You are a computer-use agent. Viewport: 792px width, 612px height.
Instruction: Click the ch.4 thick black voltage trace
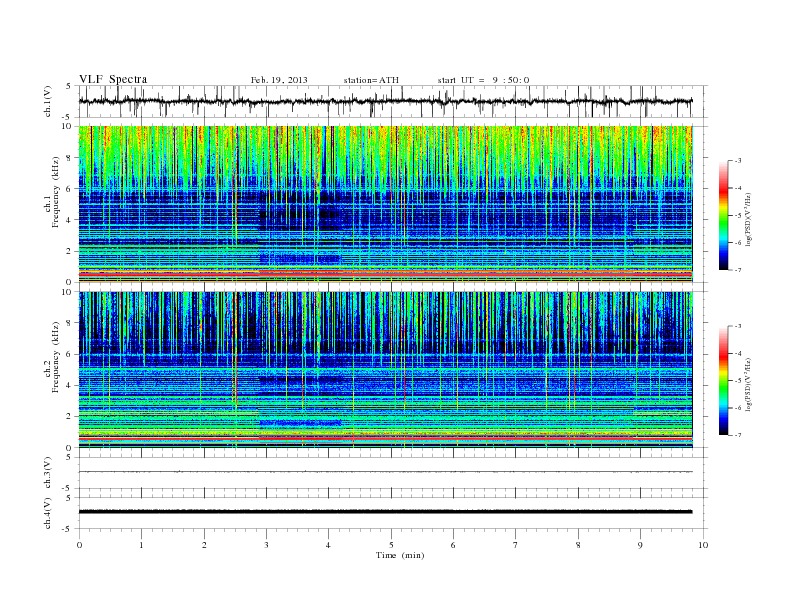coord(385,512)
